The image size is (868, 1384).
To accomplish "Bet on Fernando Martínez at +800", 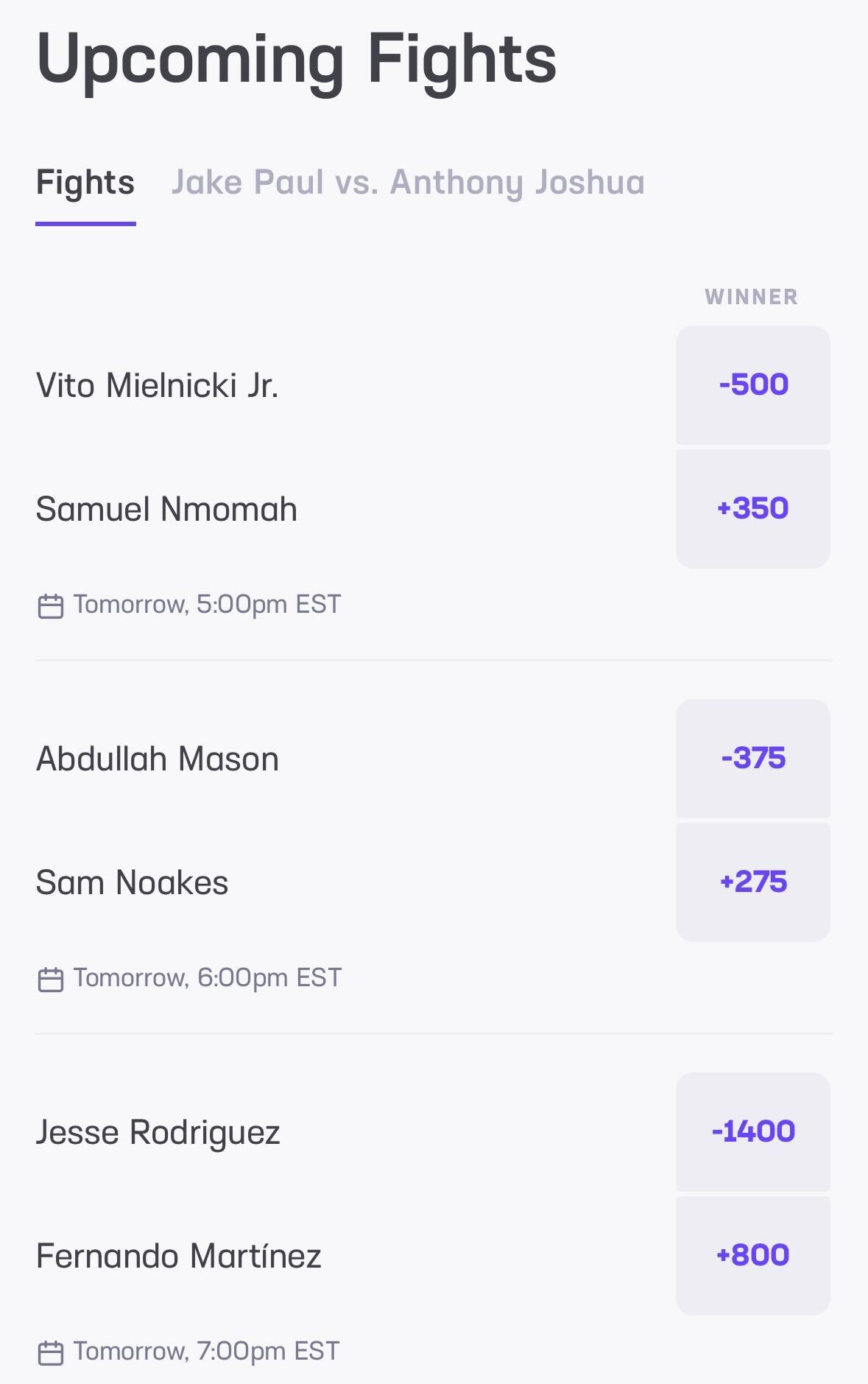I will tap(752, 1255).
